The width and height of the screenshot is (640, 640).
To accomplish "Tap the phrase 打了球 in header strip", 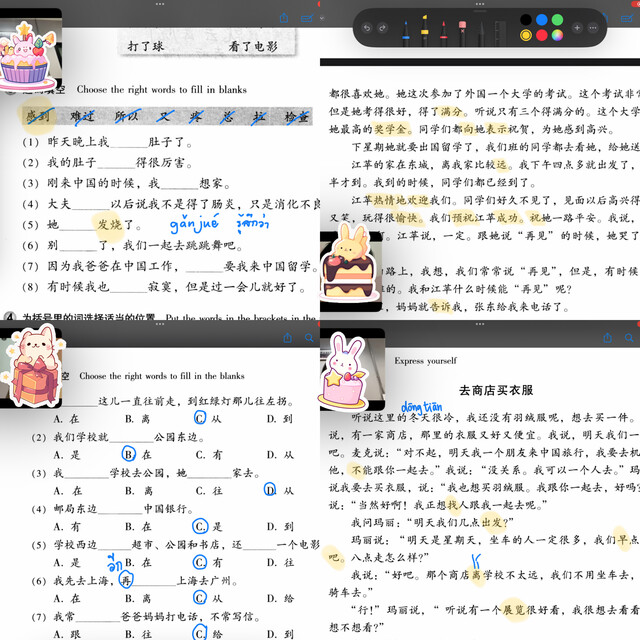I will click(146, 46).
